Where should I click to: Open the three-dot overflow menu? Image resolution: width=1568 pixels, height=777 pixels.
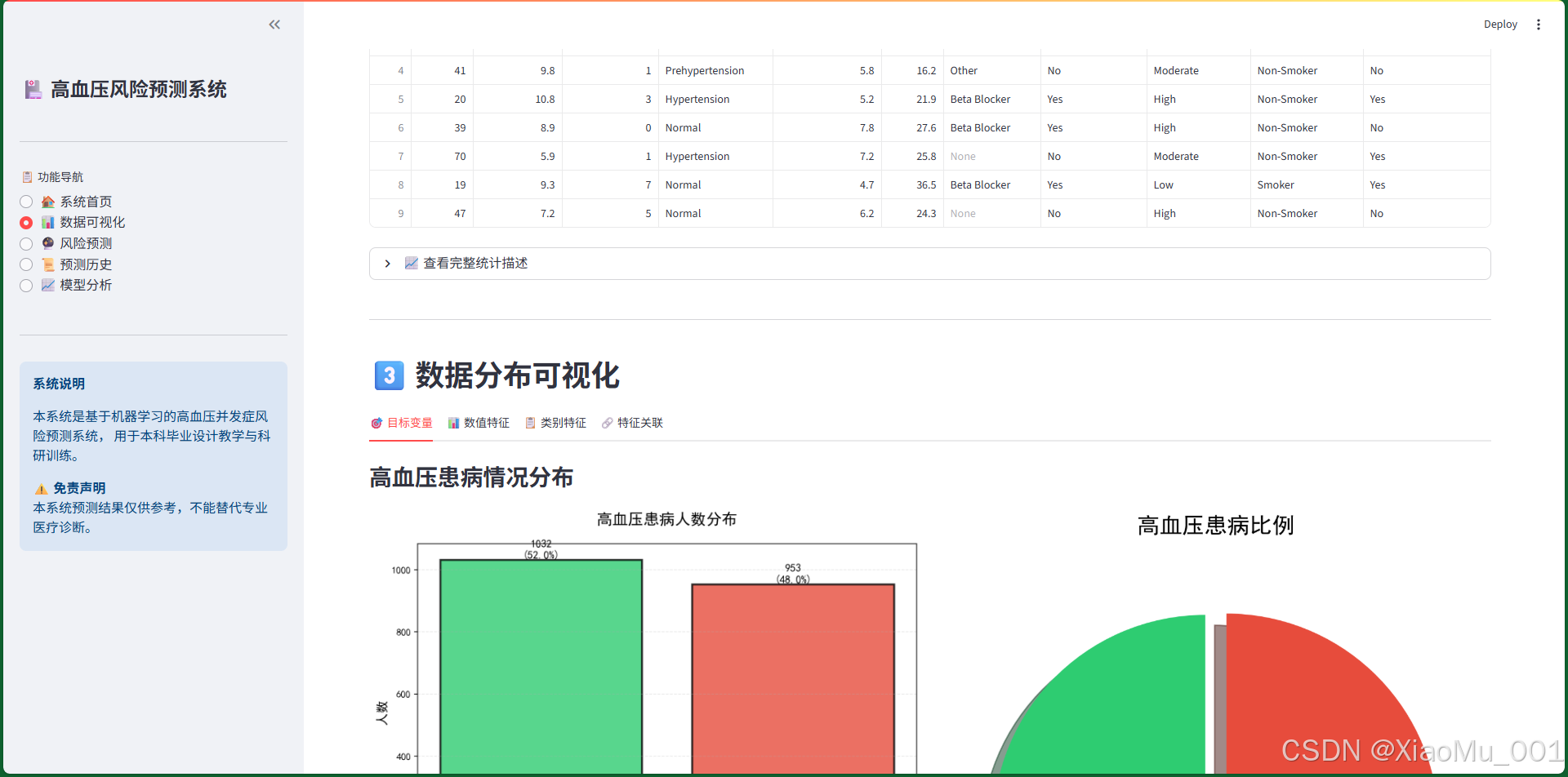[x=1539, y=24]
